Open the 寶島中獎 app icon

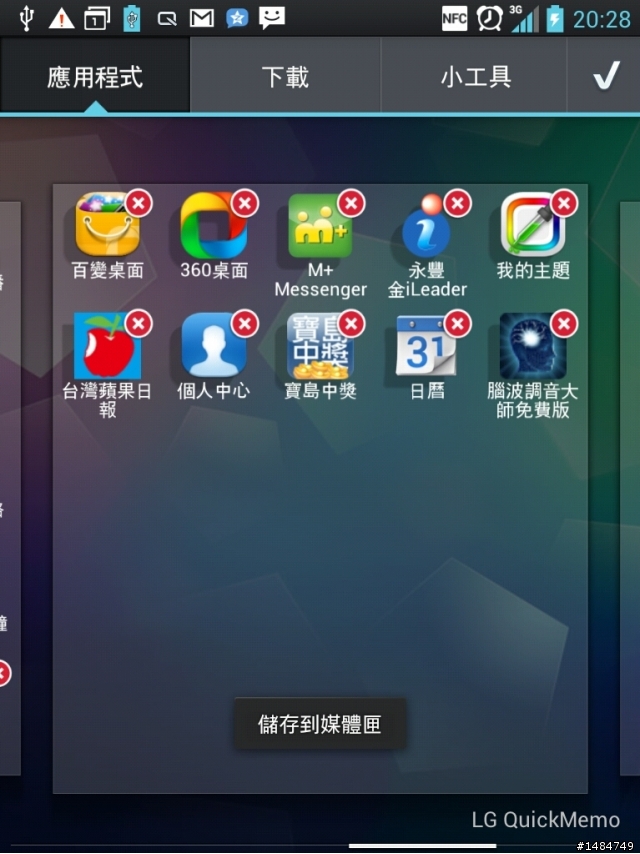click(x=320, y=346)
